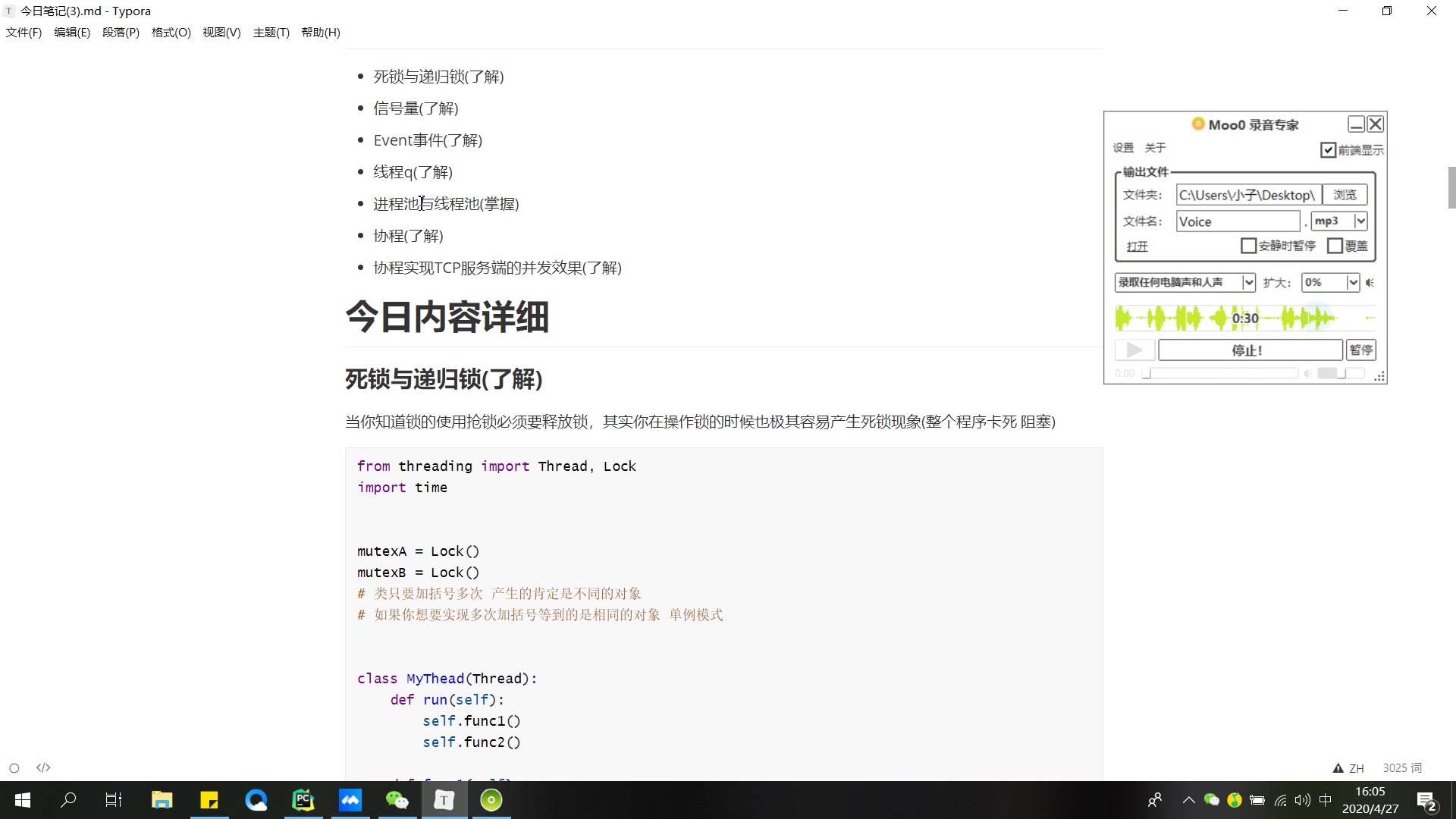Open the 录取任何电脑声和人声 source dropdown
This screenshot has width=1456, height=819.
point(1248,282)
